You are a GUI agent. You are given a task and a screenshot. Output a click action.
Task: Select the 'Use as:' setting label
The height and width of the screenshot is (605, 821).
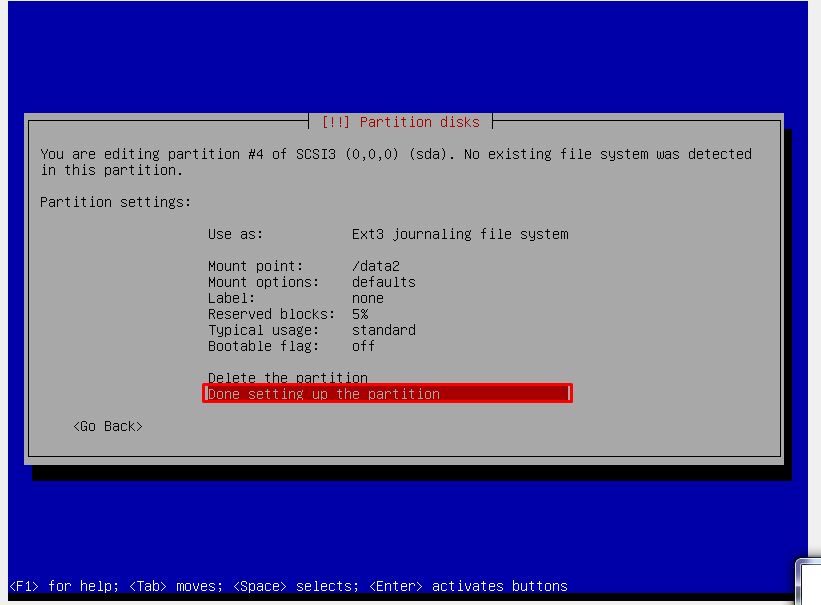[x=235, y=234]
